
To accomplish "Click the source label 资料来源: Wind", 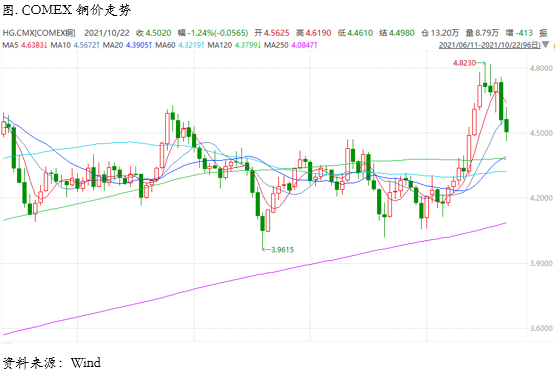I will click(52, 363).
